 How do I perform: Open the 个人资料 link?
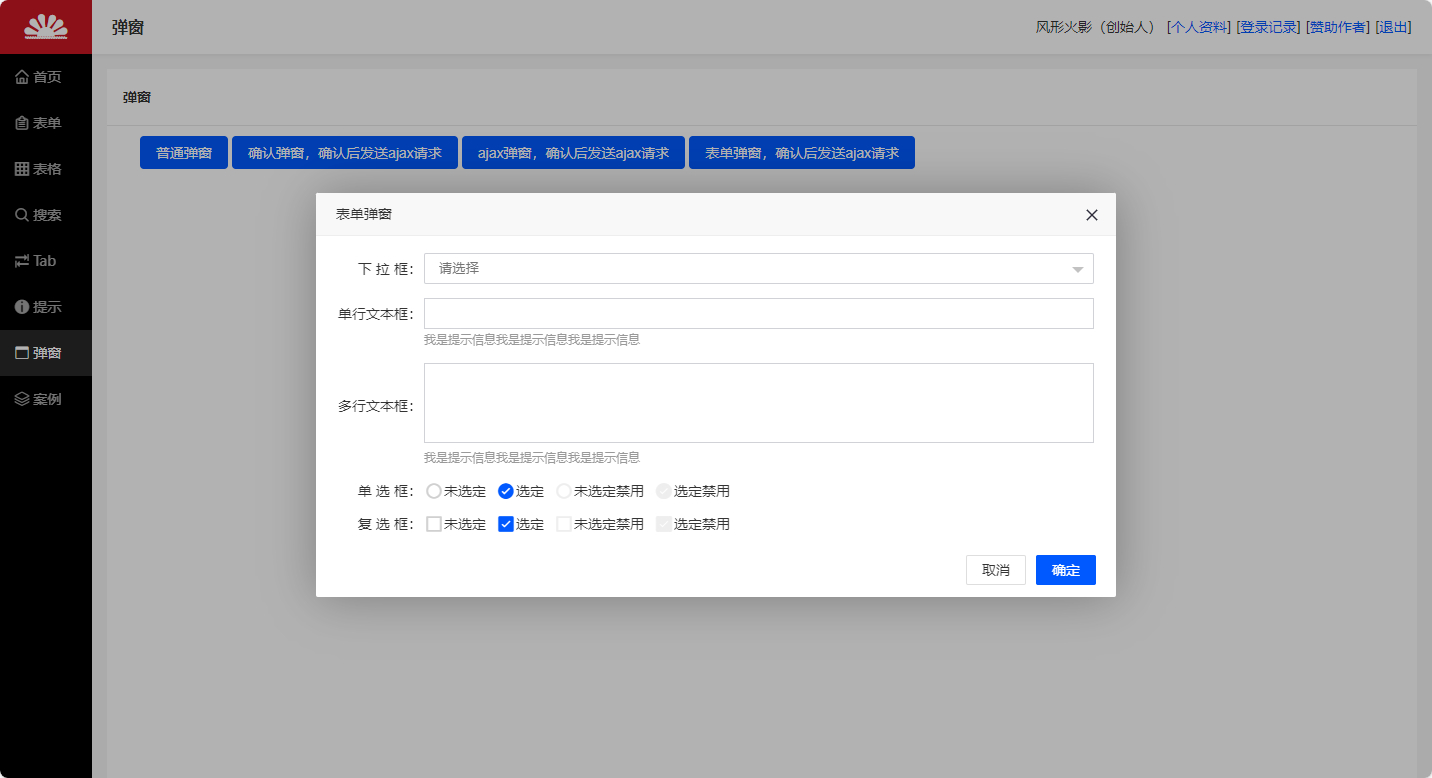[x=1199, y=27]
